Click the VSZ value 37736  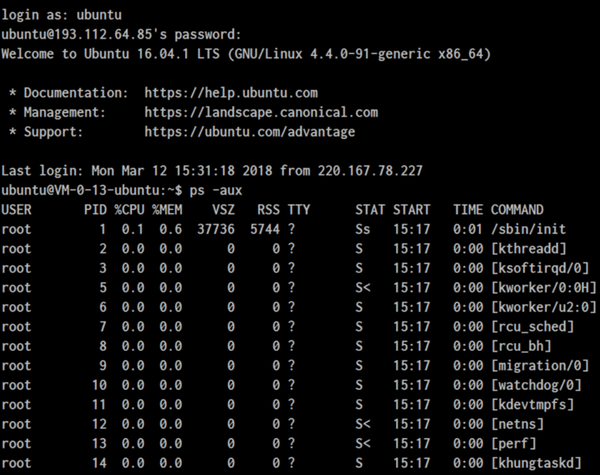(216, 229)
